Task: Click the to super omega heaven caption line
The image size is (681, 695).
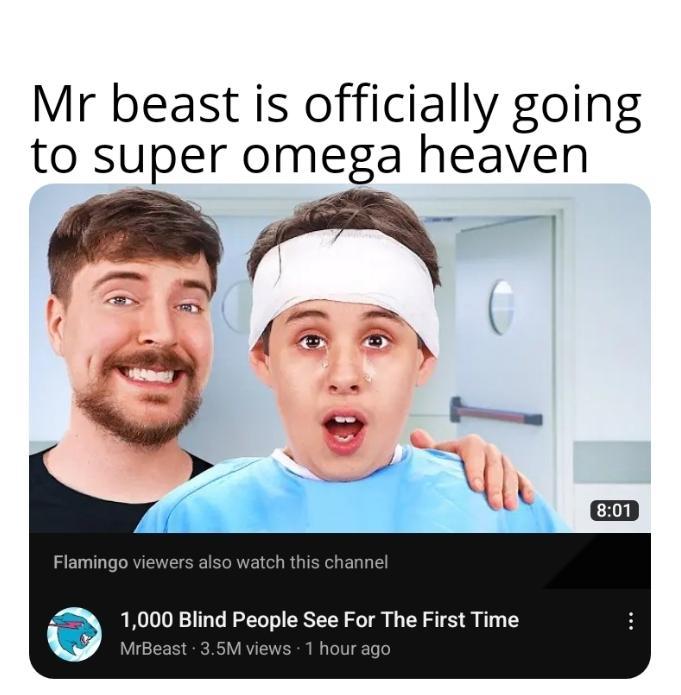Action: coord(310,156)
